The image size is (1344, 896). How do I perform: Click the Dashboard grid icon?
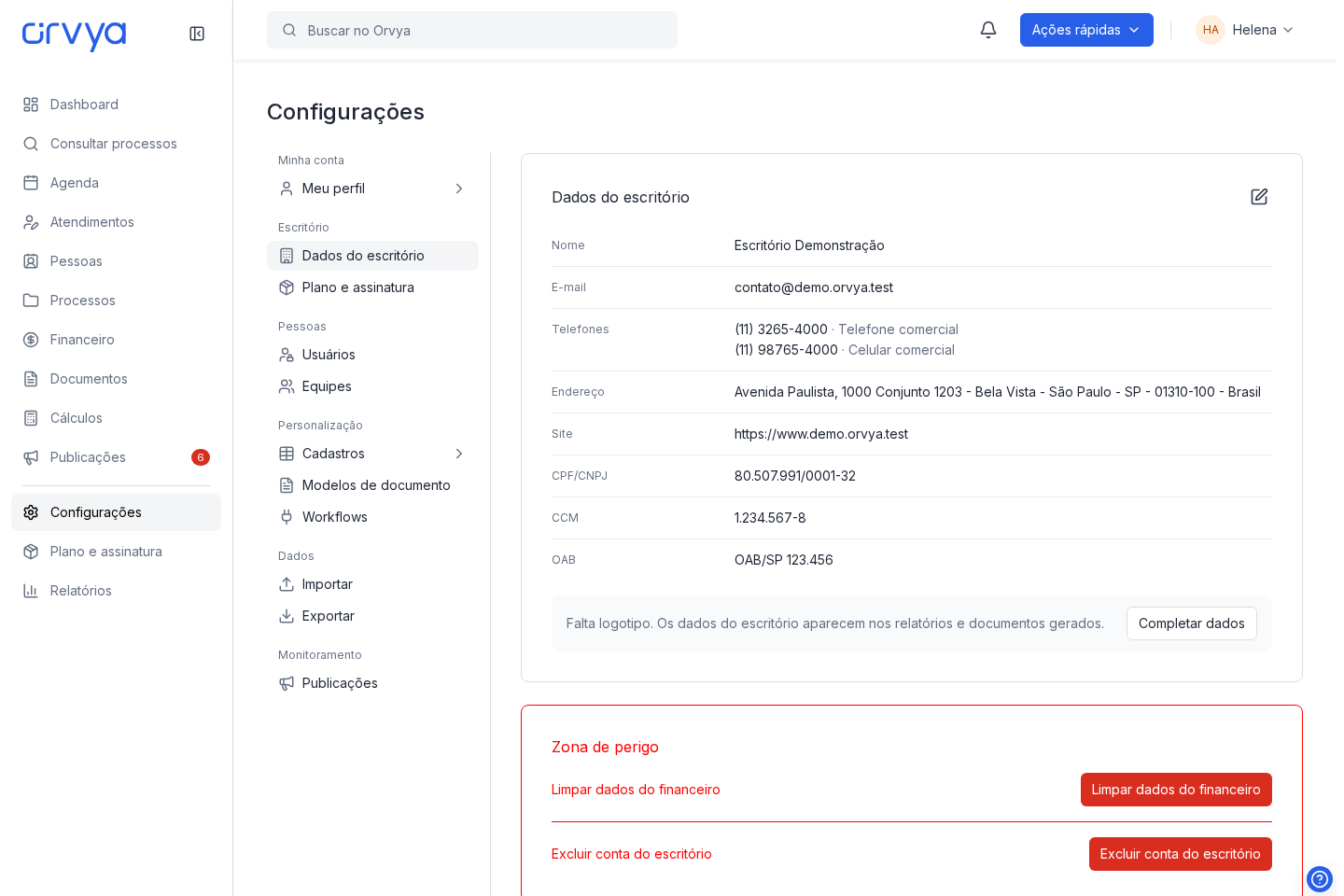pyautogui.click(x=31, y=105)
